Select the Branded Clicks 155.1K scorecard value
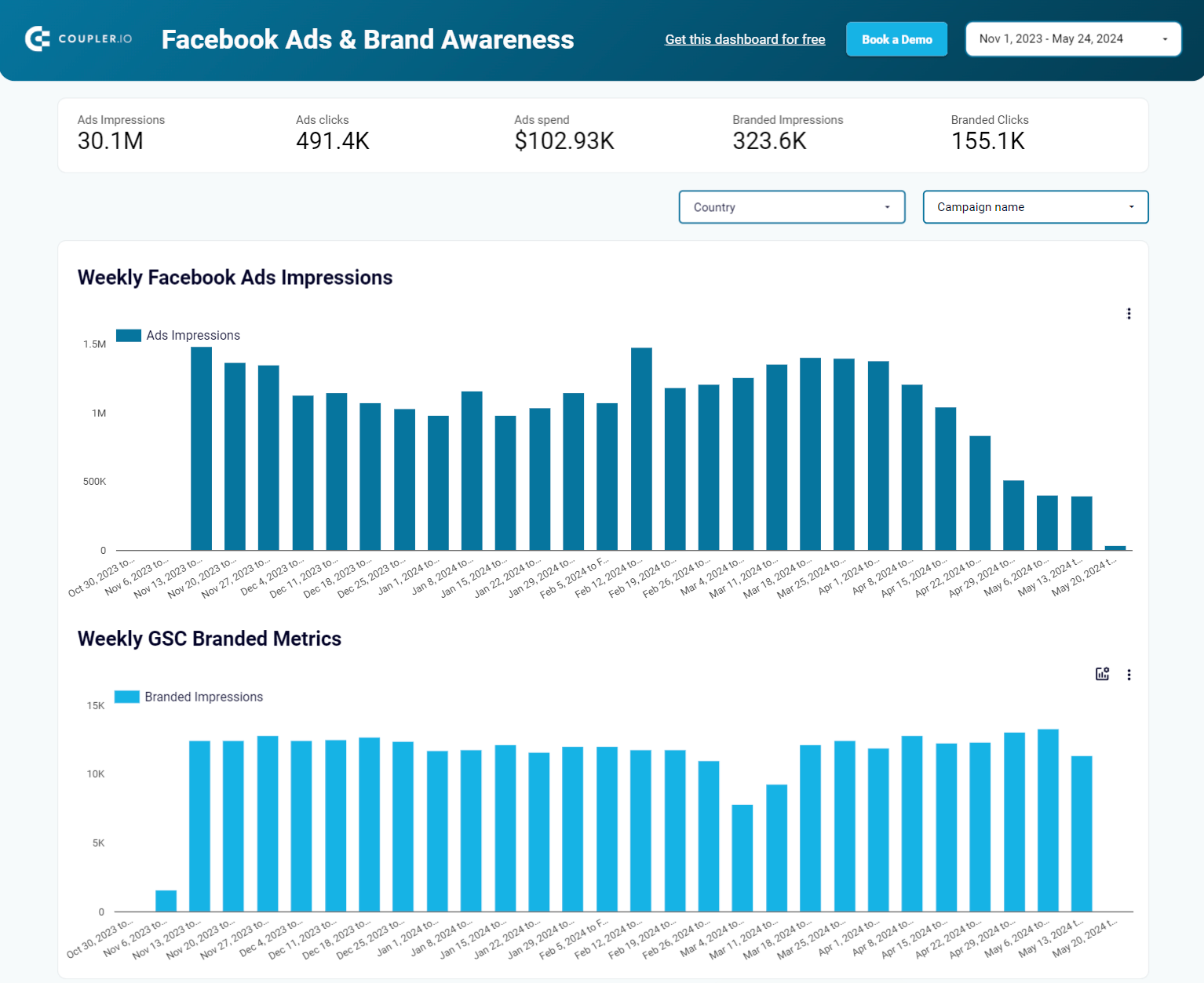Screen dimensions: 1204x983 (x=988, y=141)
